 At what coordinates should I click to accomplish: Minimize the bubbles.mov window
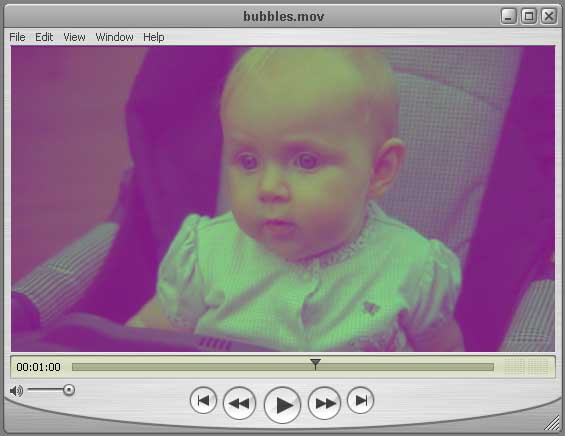click(x=508, y=16)
